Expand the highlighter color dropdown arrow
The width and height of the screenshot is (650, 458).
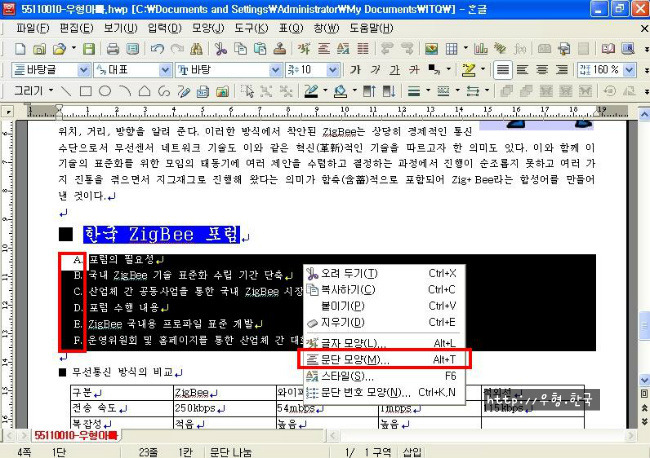click(x=483, y=70)
